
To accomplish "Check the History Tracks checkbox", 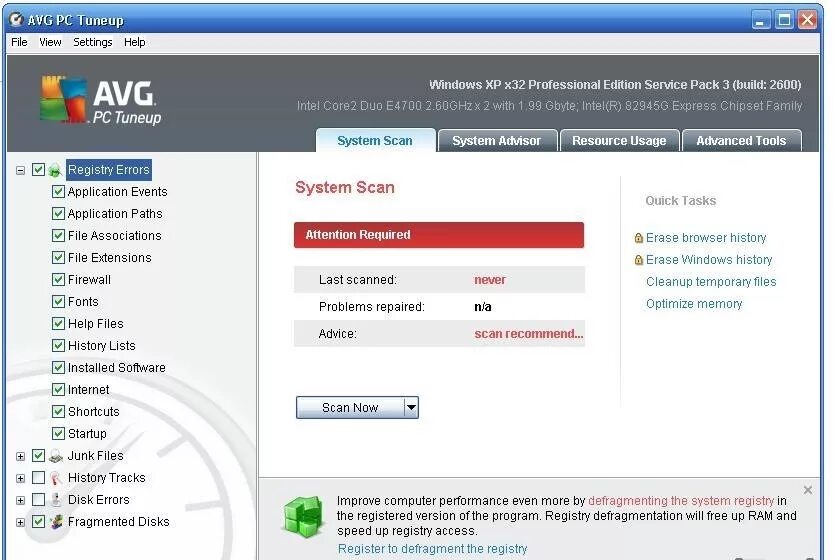I will (x=38, y=478).
